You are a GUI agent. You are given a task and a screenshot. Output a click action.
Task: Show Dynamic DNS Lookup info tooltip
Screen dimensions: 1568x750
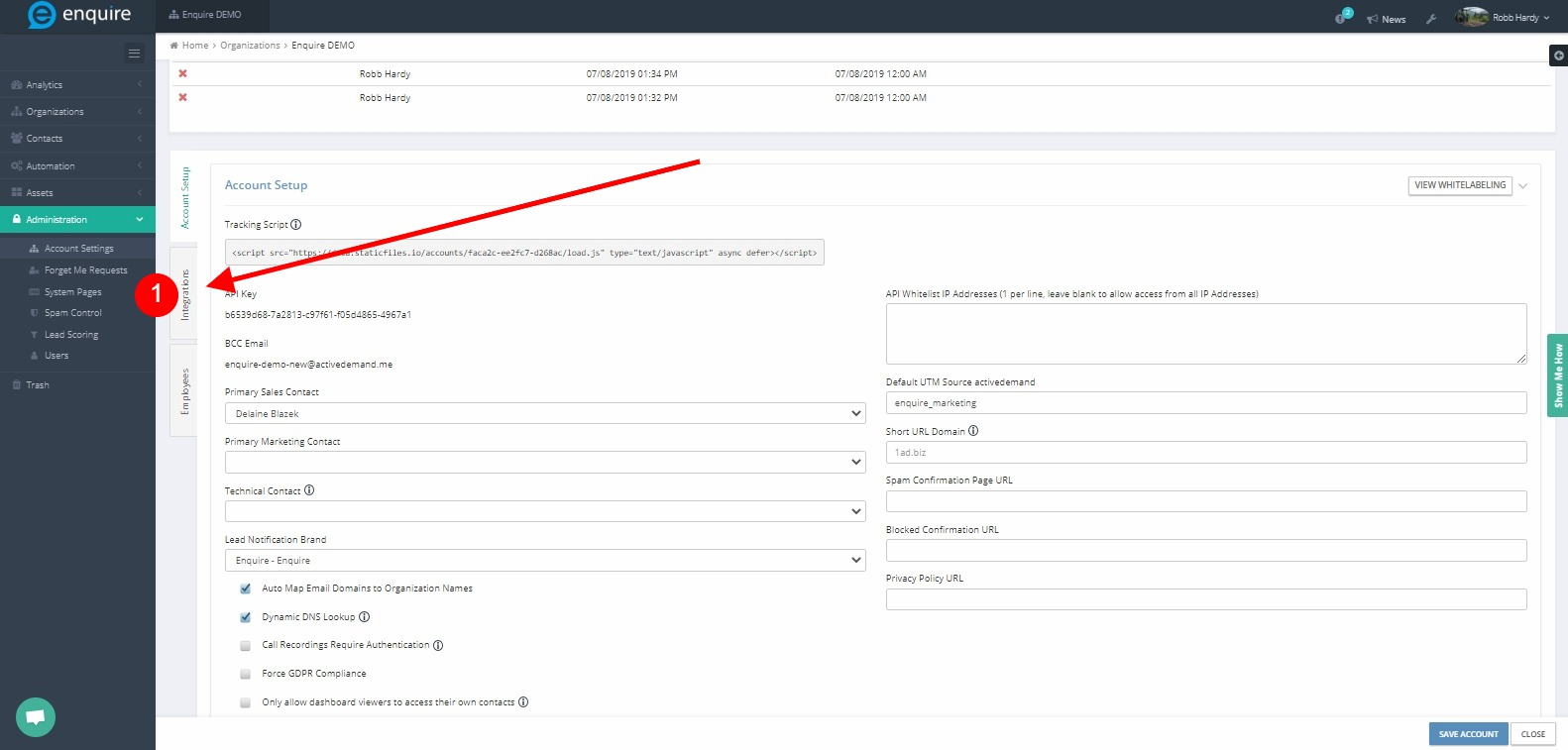point(364,617)
